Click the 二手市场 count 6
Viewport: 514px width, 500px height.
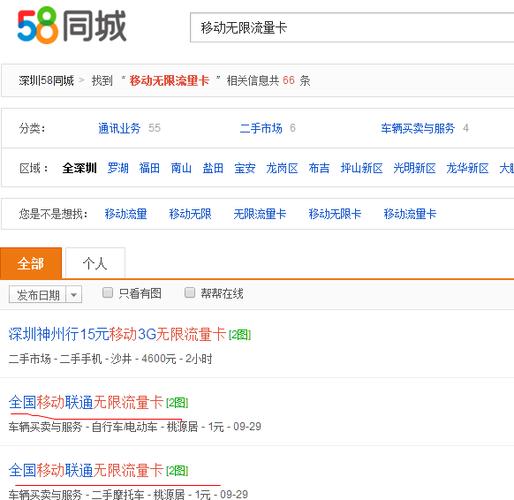coord(292,128)
